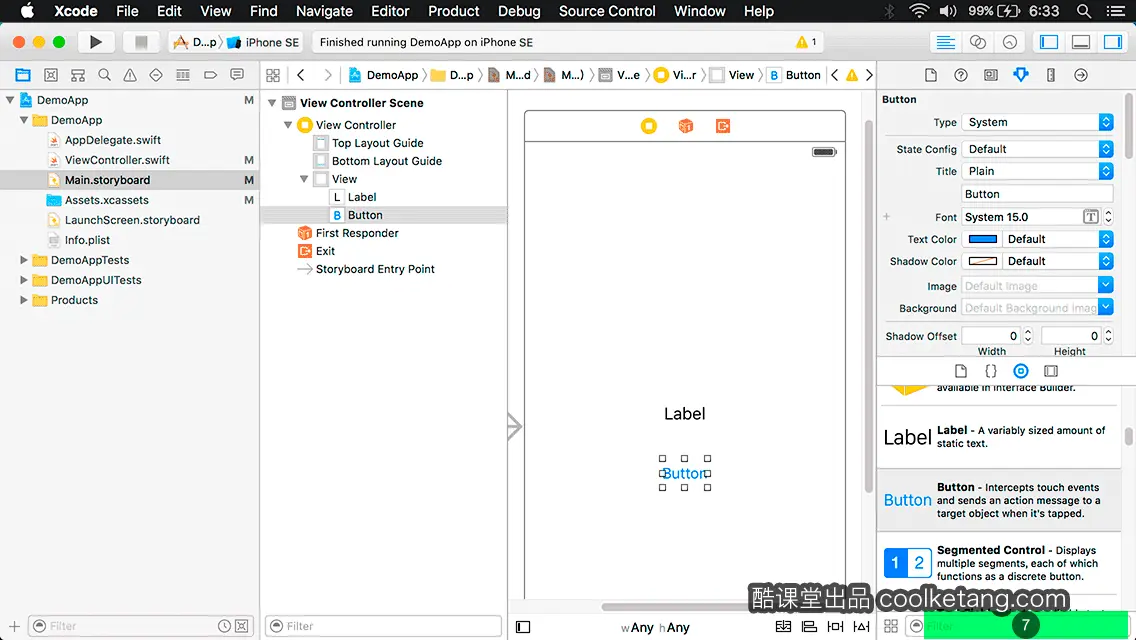Open the Size inspector
This screenshot has height=640, width=1136.
tap(1051, 75)
